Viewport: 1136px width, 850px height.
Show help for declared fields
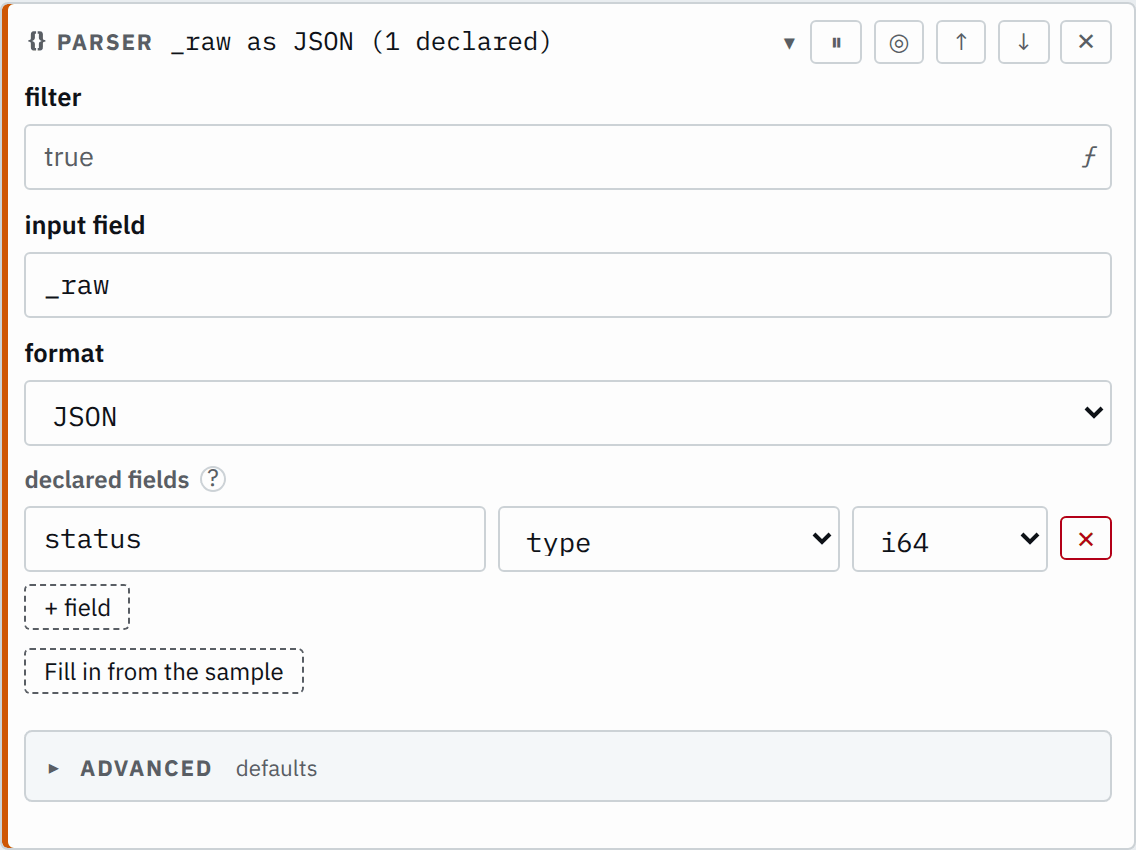click(213, 479)
